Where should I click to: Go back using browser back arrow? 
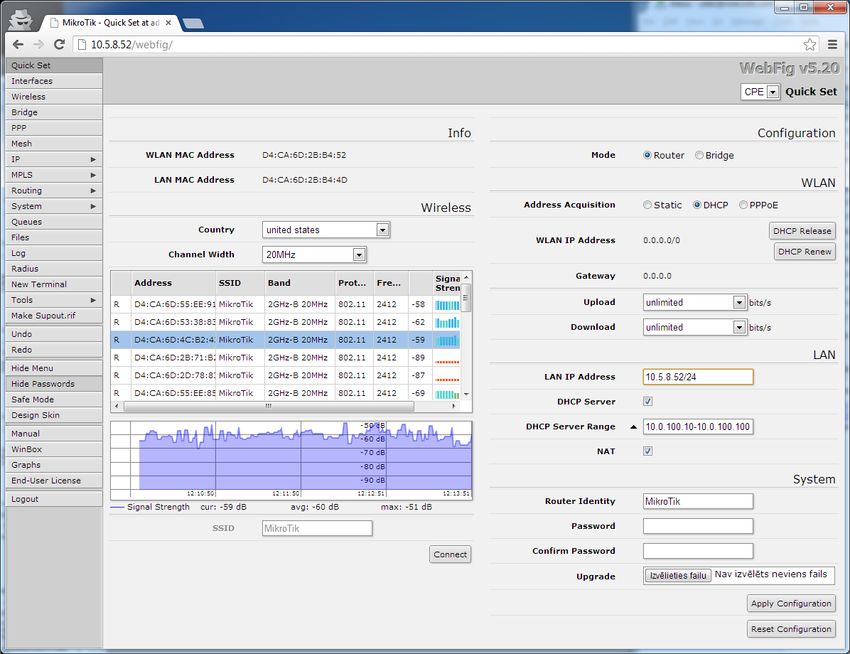18,44
